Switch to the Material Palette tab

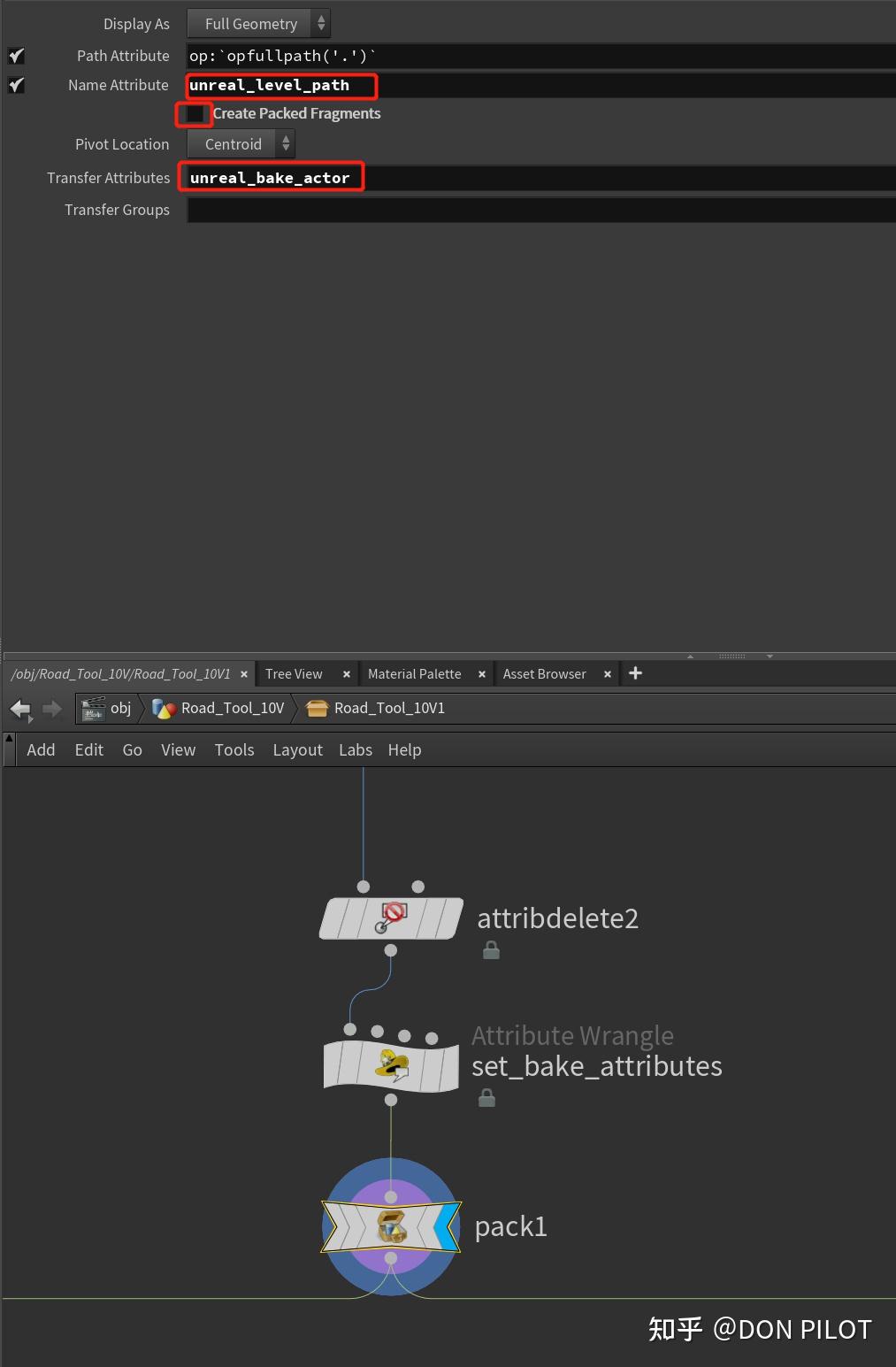pyautogui.click(x=414, y=674)
